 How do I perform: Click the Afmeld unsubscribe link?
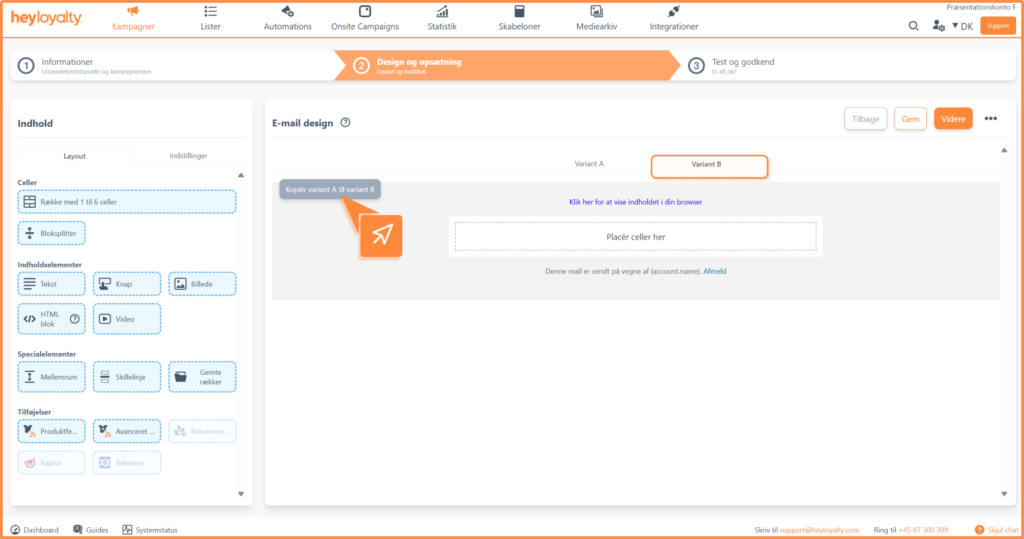714,271
